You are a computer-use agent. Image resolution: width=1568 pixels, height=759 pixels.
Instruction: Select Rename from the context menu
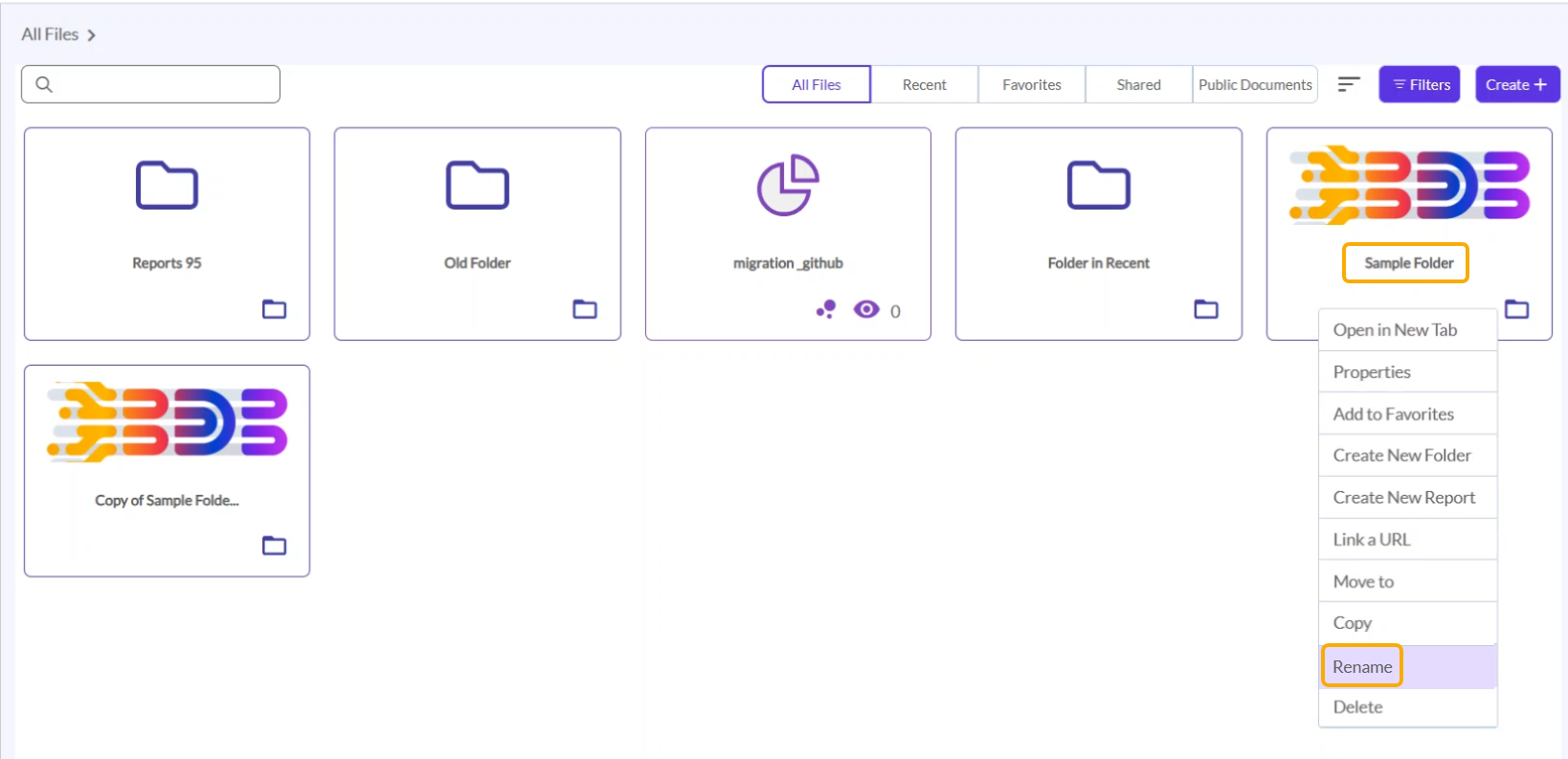click(x=1362, y=666)
